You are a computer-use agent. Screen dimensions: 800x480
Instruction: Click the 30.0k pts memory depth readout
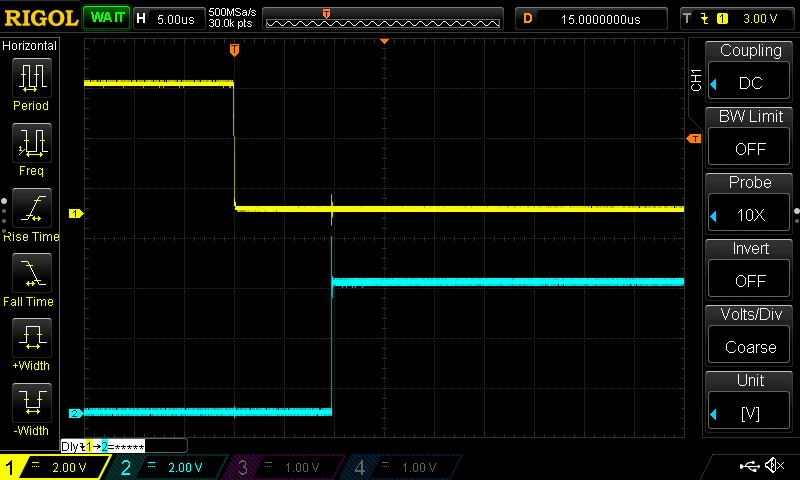tap(231, 23)
